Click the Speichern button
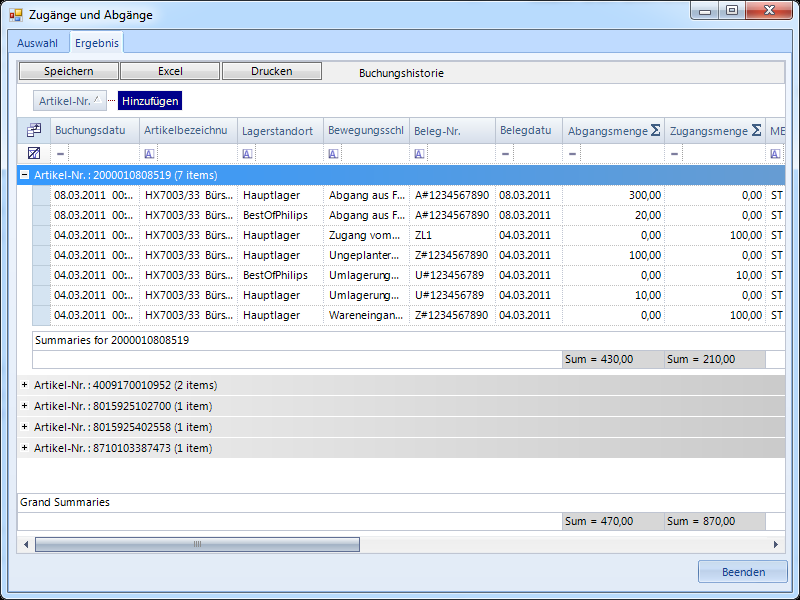Viewport: 800px width, 600px height. coord(69,71)
